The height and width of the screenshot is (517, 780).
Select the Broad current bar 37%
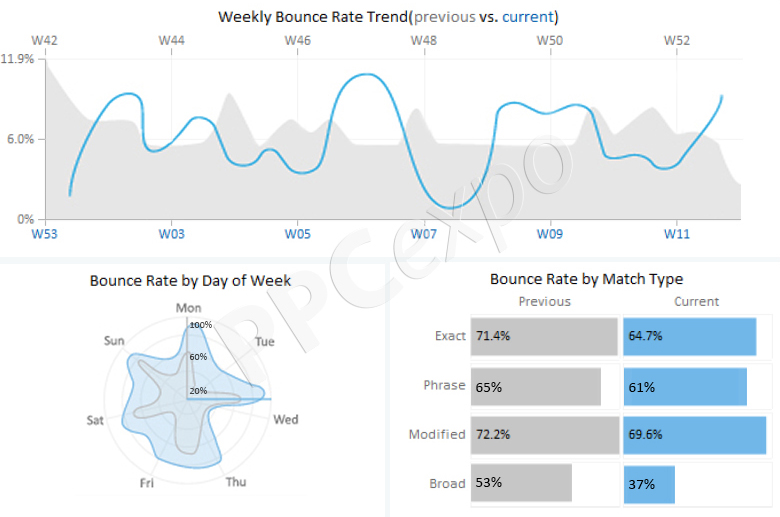coord(649,484)
